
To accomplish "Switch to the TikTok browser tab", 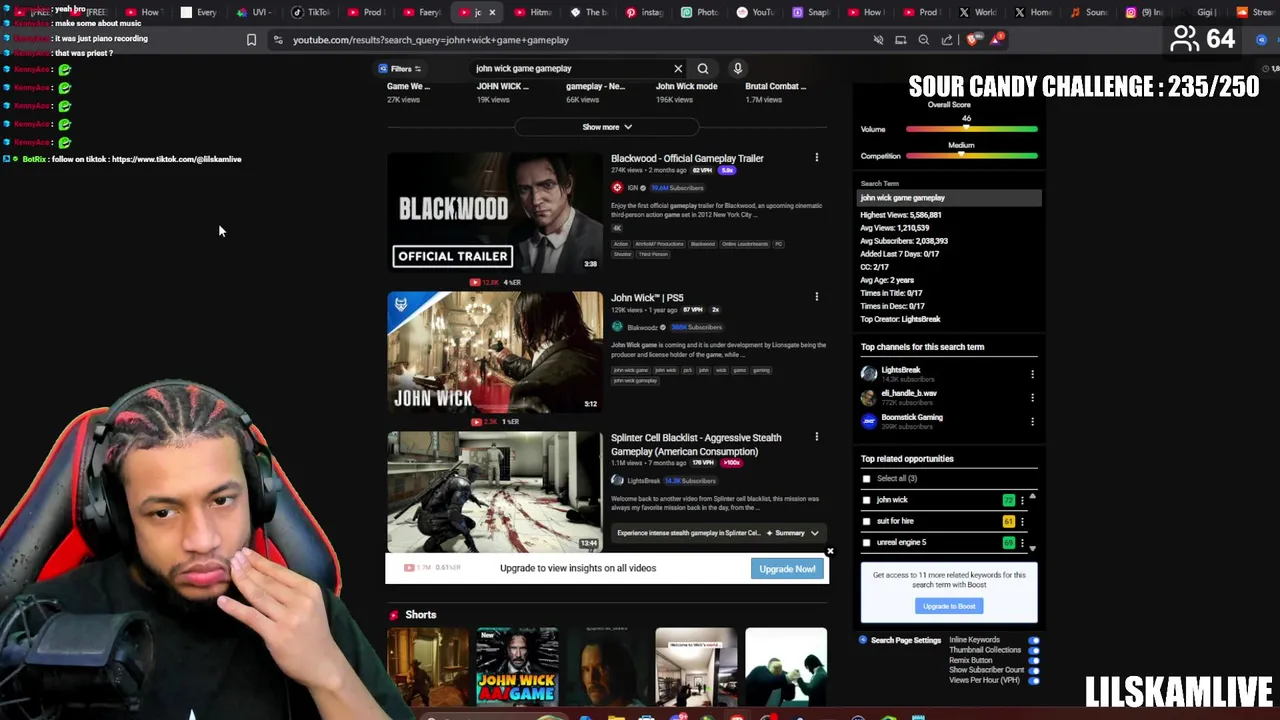I will pyautogui.click(x=310, y=12).
